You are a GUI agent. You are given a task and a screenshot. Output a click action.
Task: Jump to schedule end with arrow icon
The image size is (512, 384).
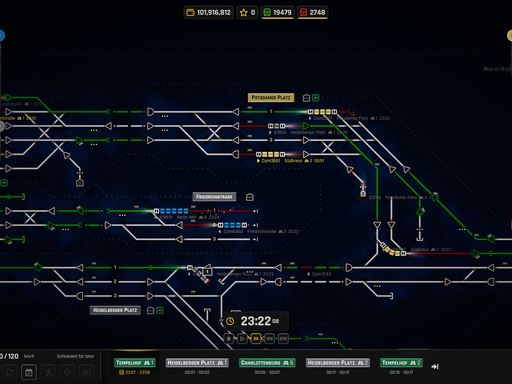(435, 366)
